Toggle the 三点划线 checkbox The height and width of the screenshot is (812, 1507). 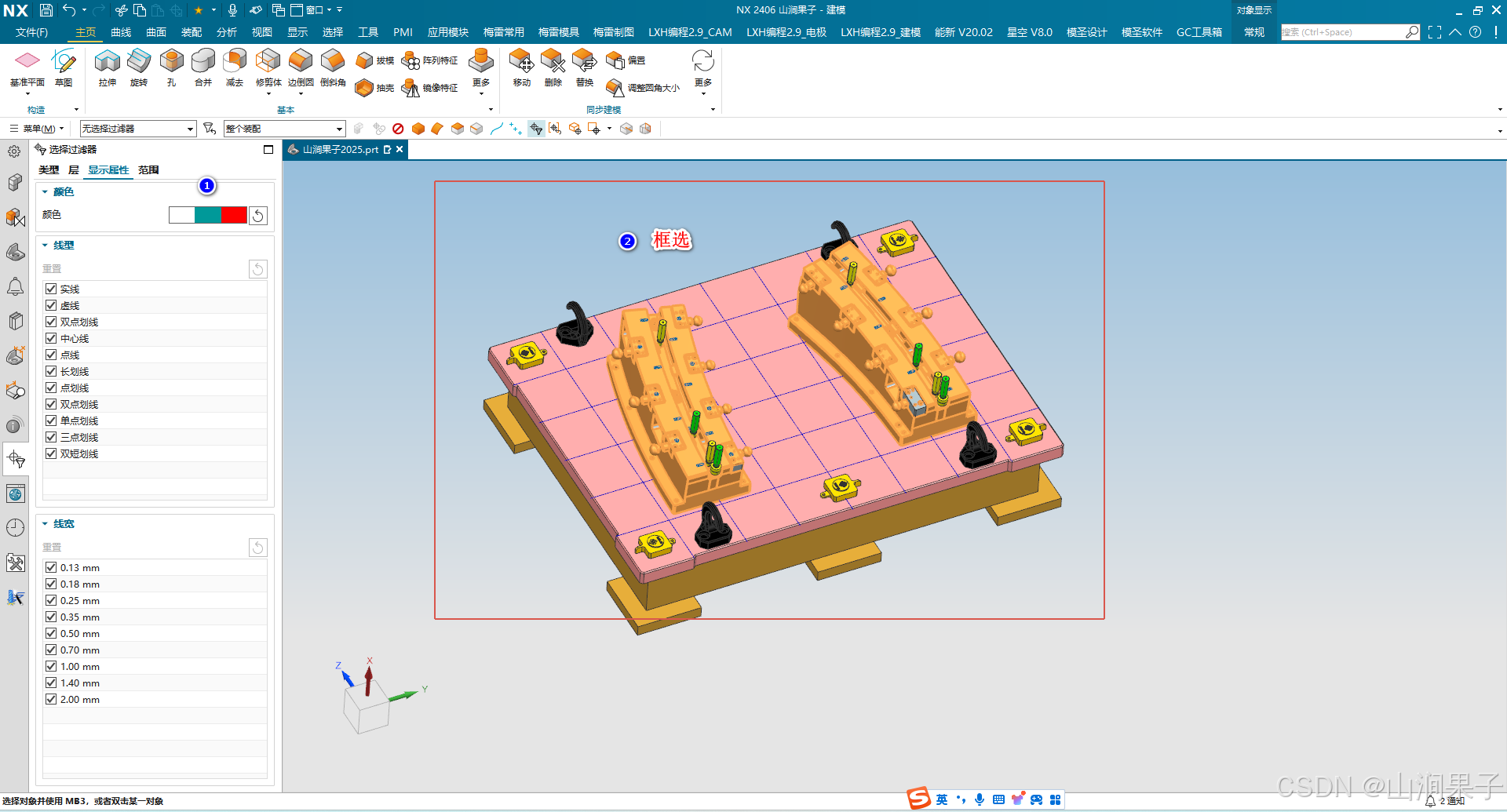click(51, 437)
